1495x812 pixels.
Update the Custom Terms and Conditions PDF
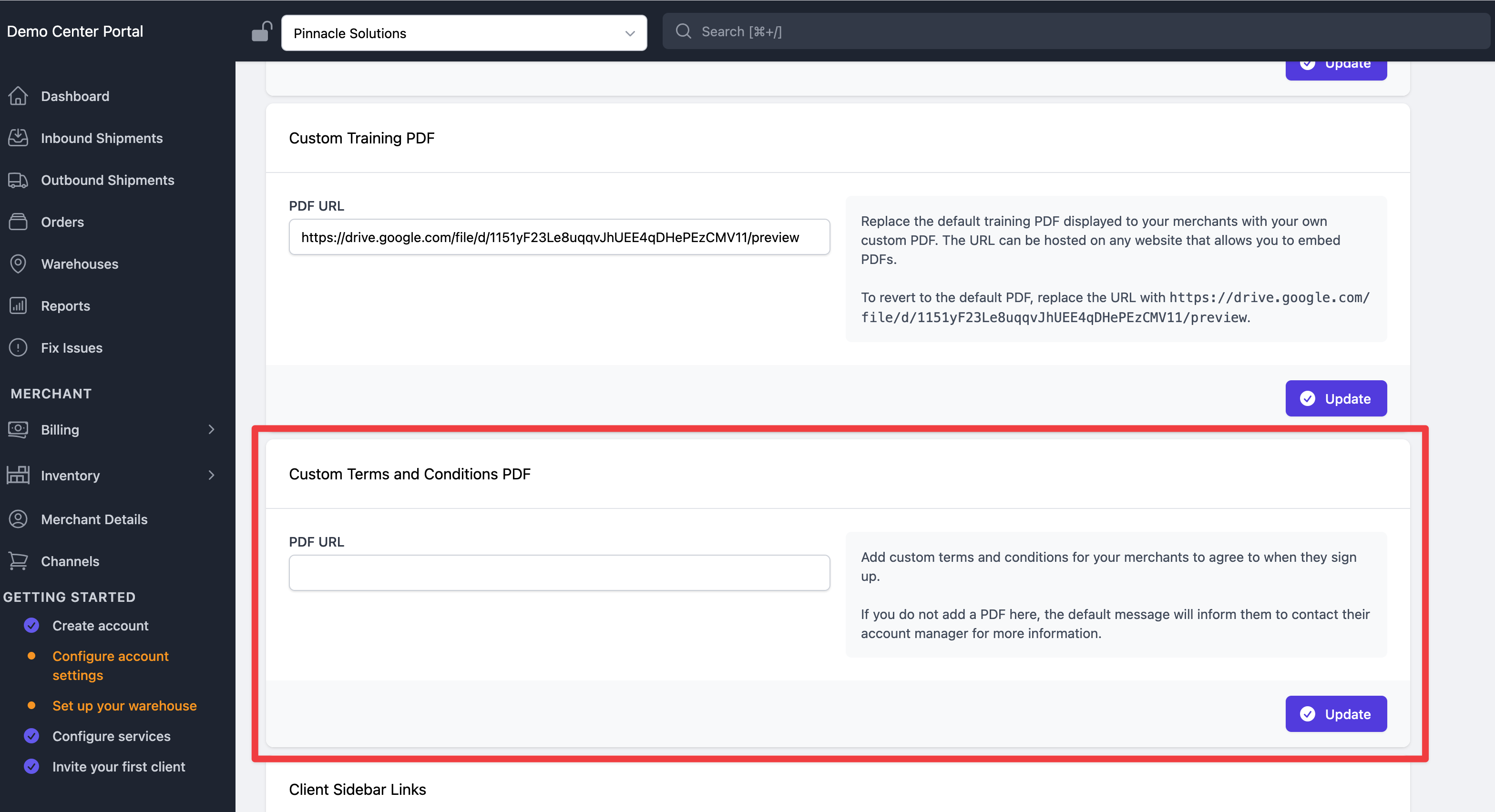click(x=1335, y=714)
